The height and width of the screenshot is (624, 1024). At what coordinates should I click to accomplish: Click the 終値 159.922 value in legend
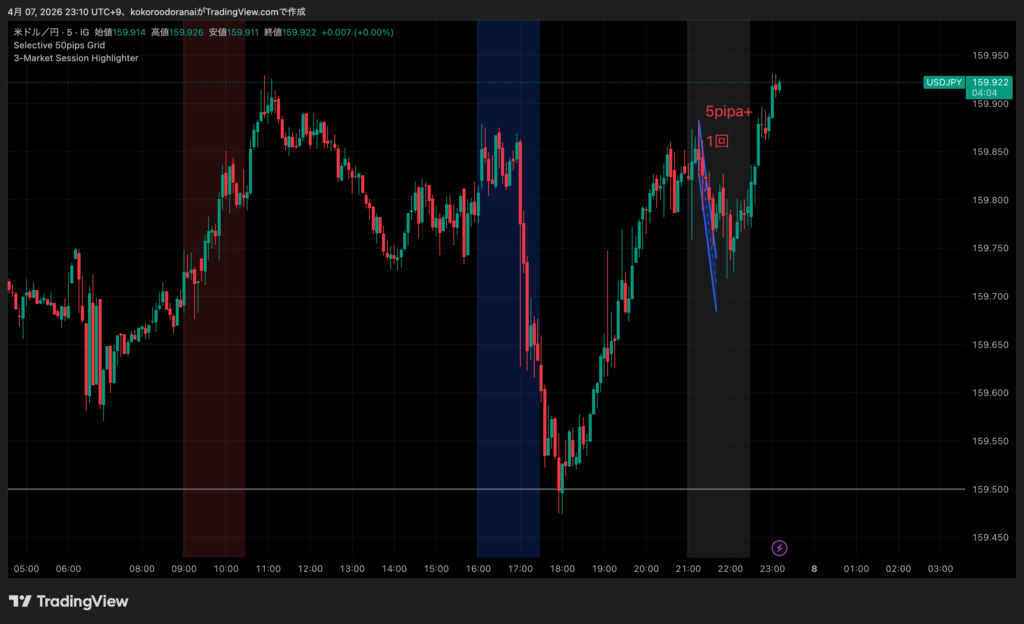tap(299, 32)
